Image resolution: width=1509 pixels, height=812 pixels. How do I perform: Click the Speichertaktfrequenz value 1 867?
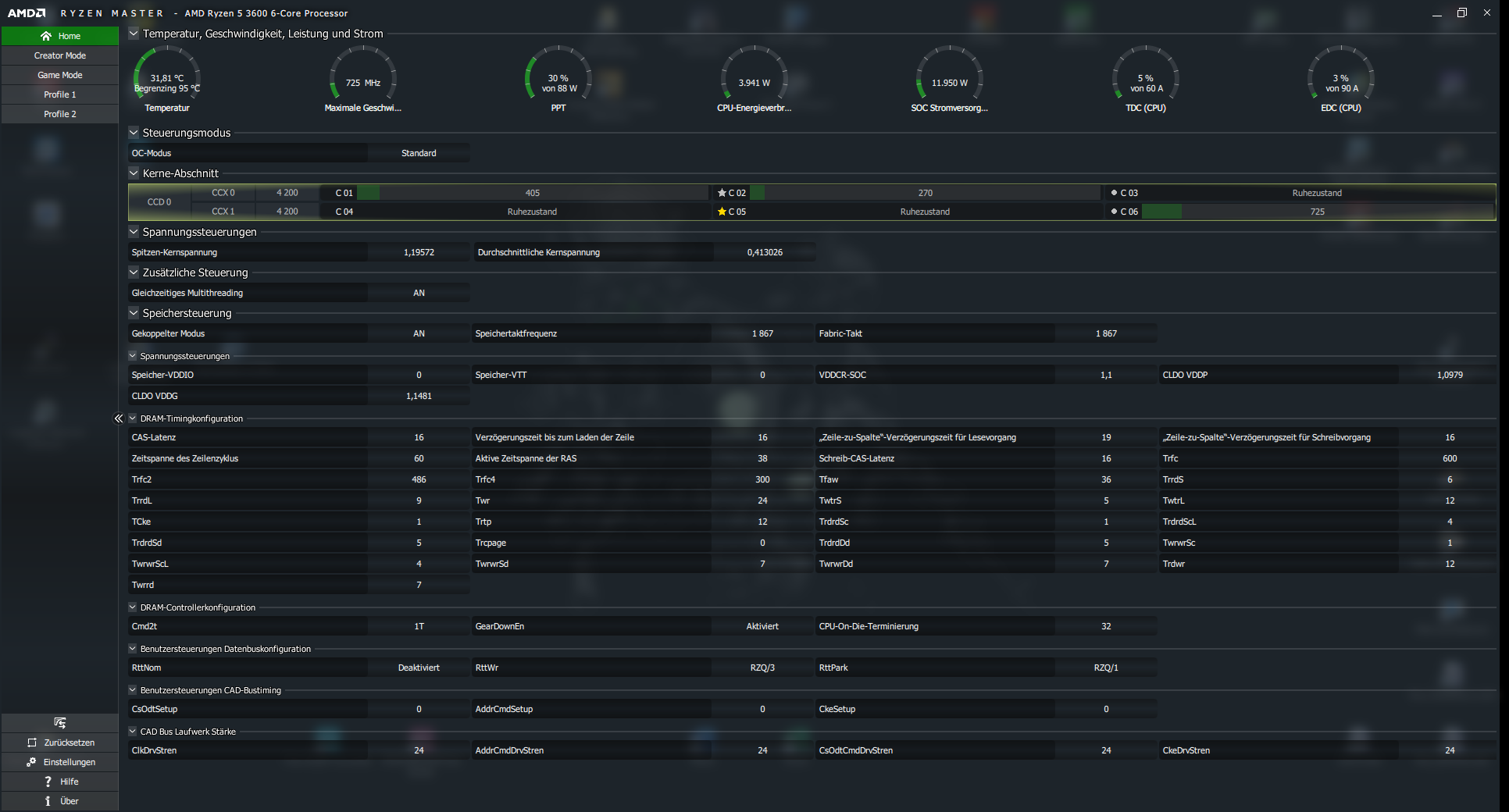[762, 333]
